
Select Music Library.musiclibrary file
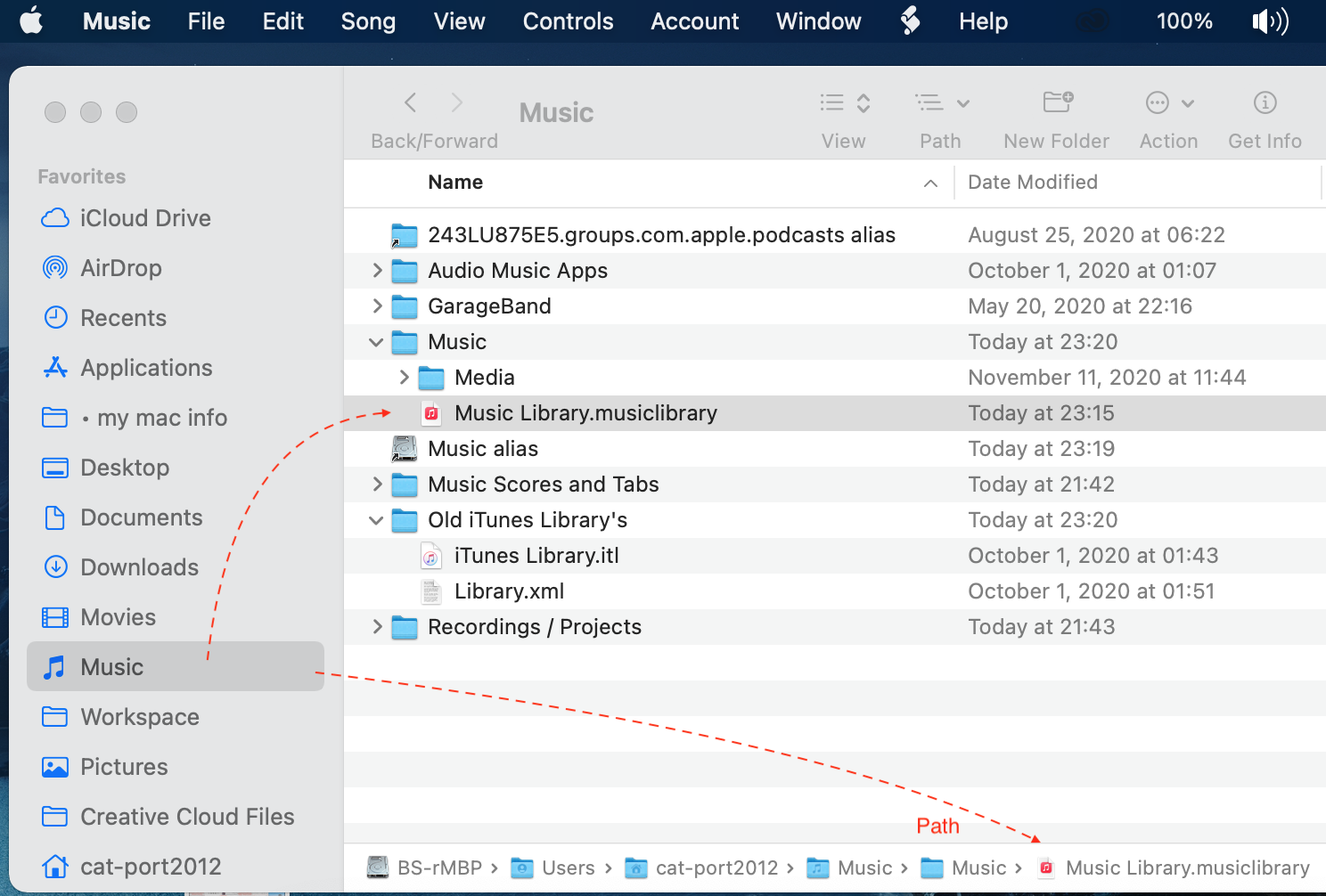point(835,413)
